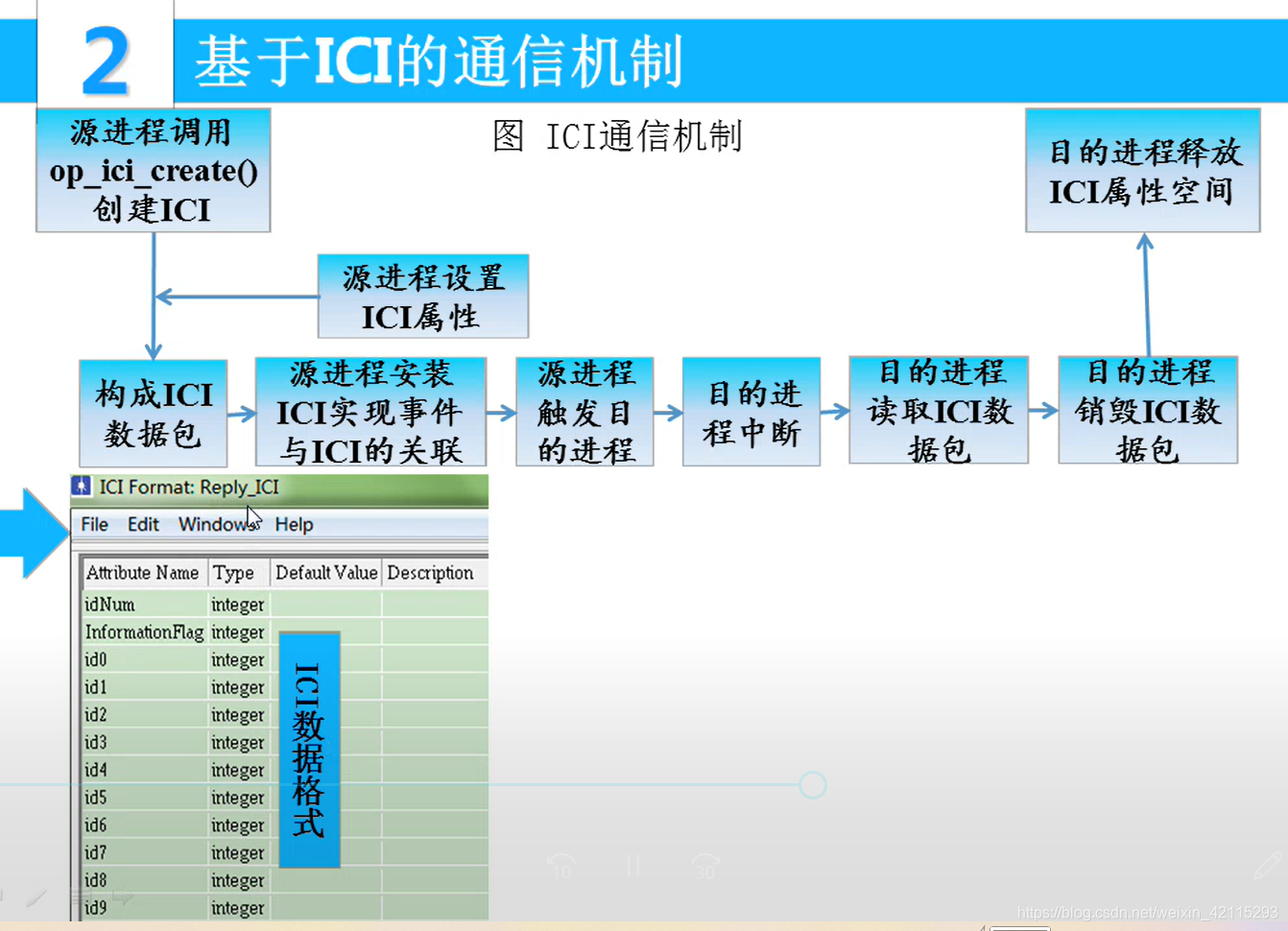1288x931 pixels.
Task: Open the File menu in ICI Format window
Action: click(94, 524)
